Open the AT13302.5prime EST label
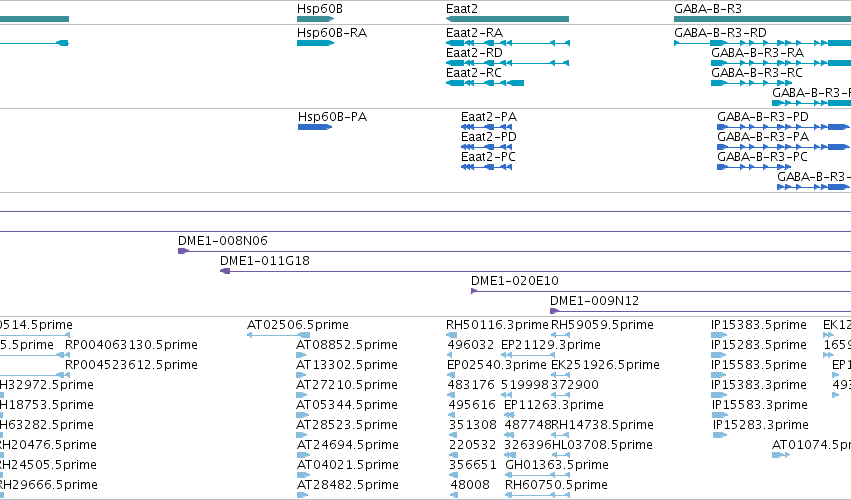Screen dimensions: 851x500 click(x=347, y=365)
